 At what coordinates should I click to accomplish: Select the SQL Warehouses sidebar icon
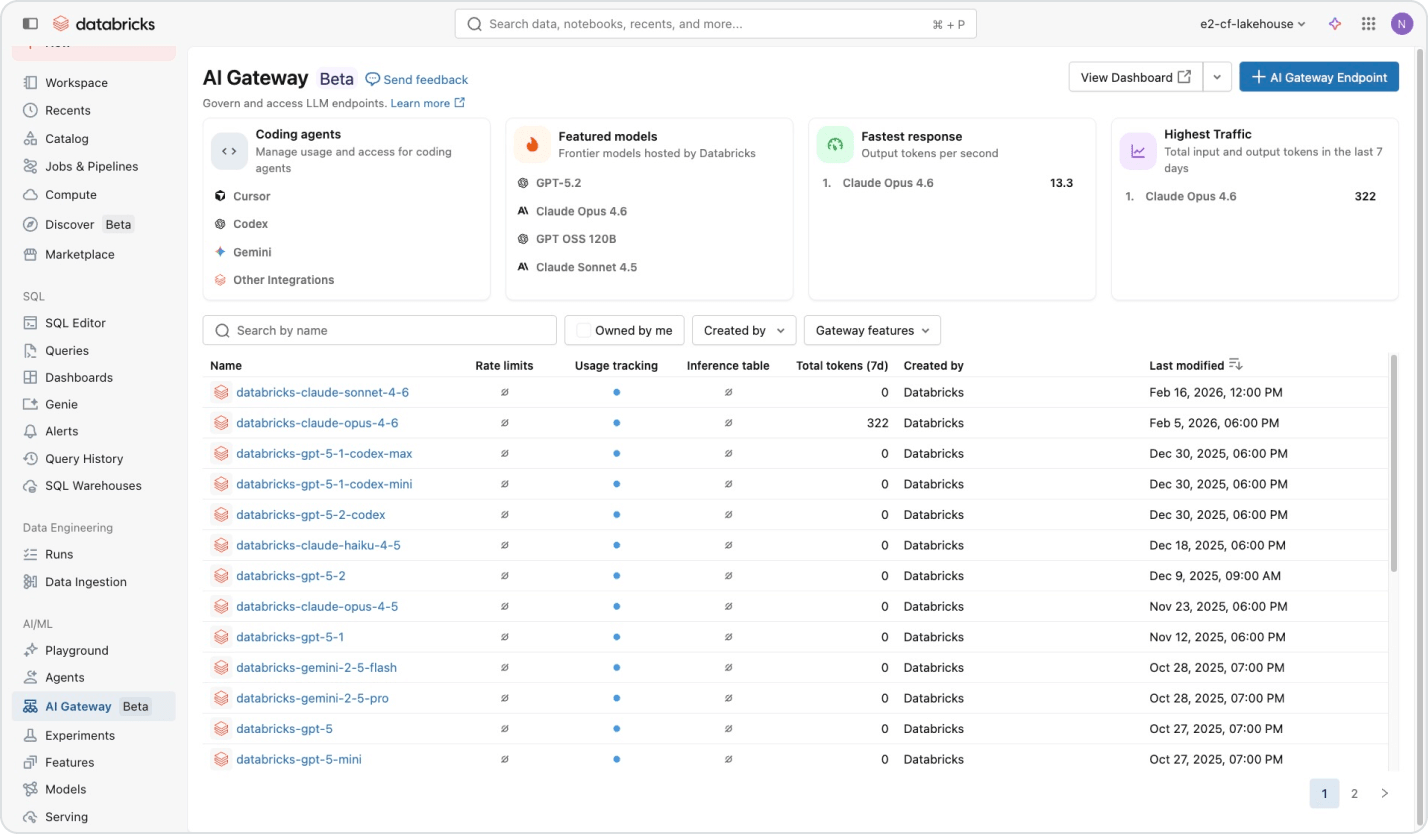[31, 486]
